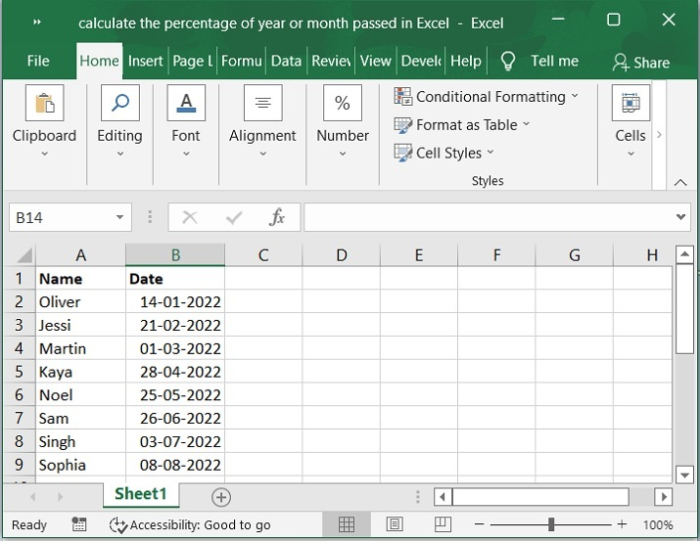Open the Editing search group
700x542 pixels.
[119, 103]
